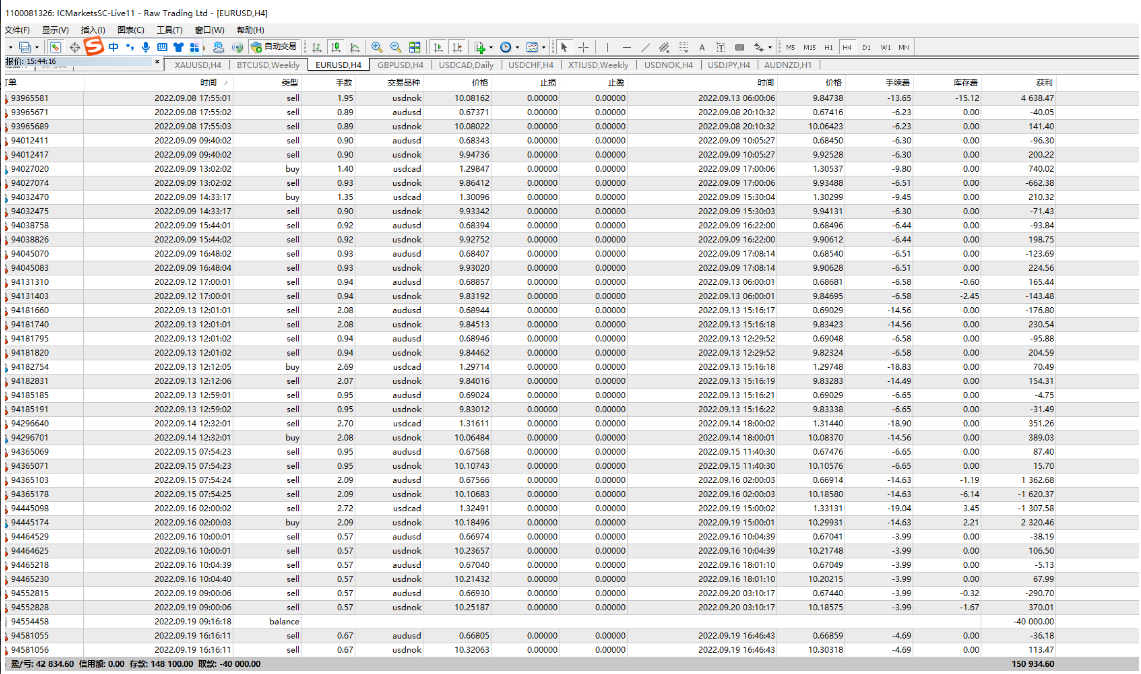This screenshot has height=674, width=1141.
Task: Click the Strategy Tester toolbar icon
Action: point(237,47)
